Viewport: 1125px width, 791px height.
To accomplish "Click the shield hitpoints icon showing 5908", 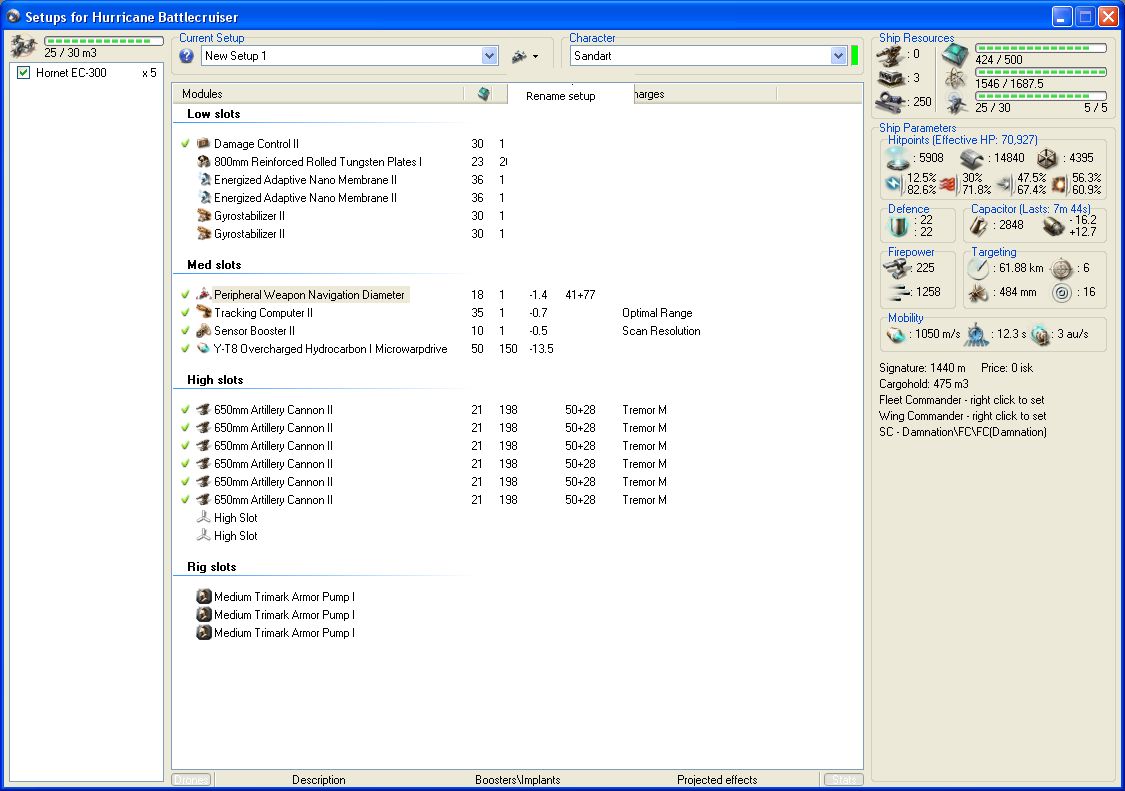I will click(897, 158).
